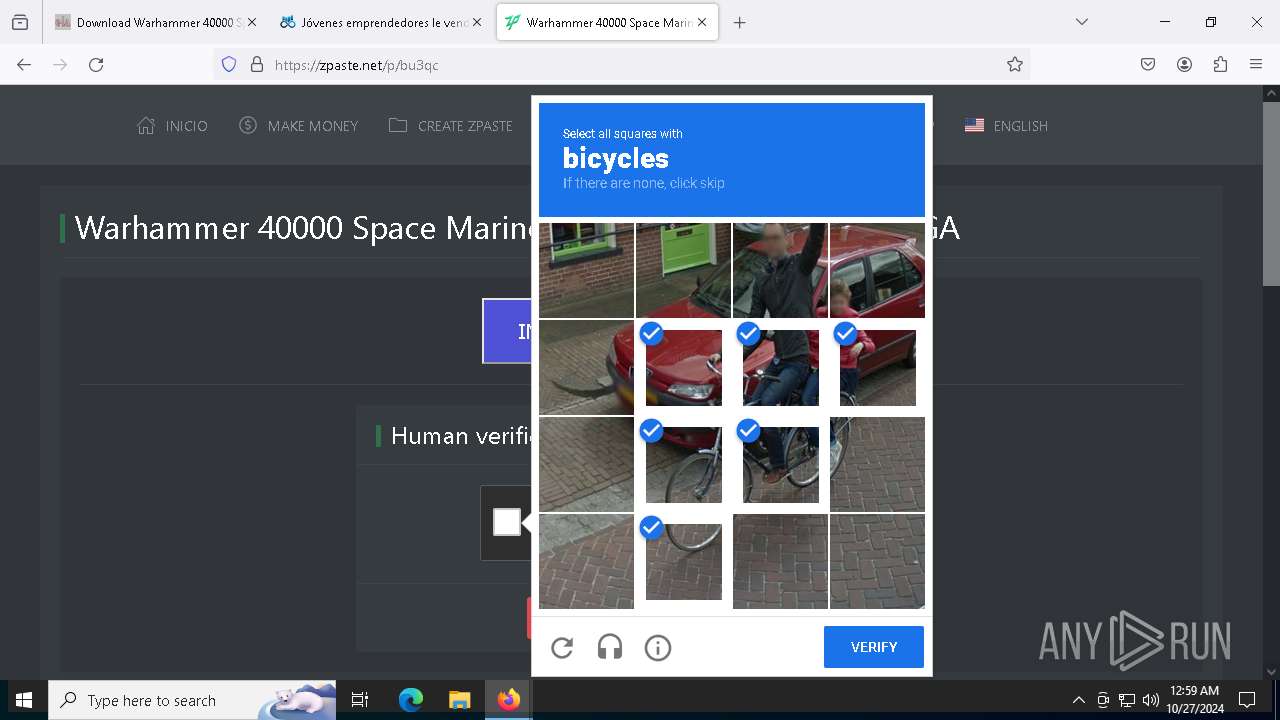The width and height of the screenshot is (1280, 720).
Task: Switch to Download Warhammer 40000 tab
Action: coord(155,22)
